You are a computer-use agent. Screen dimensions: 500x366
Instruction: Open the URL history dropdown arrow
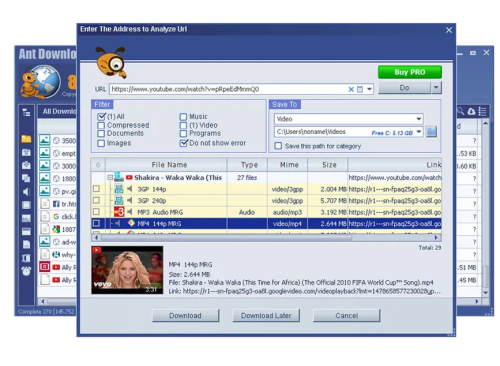coord(369,89)
